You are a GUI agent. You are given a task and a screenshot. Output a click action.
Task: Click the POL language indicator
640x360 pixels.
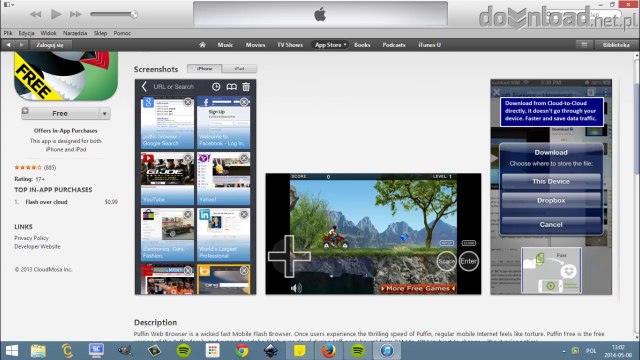pos(591,351)
